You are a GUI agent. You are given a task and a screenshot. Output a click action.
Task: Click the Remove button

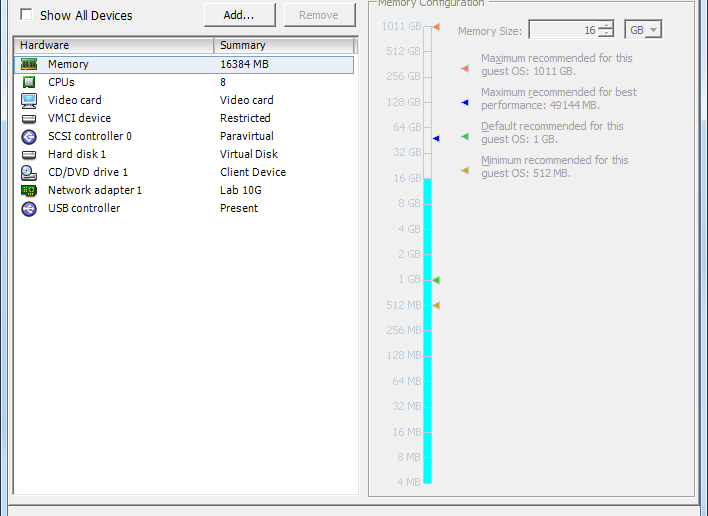(x=320, y=15)
